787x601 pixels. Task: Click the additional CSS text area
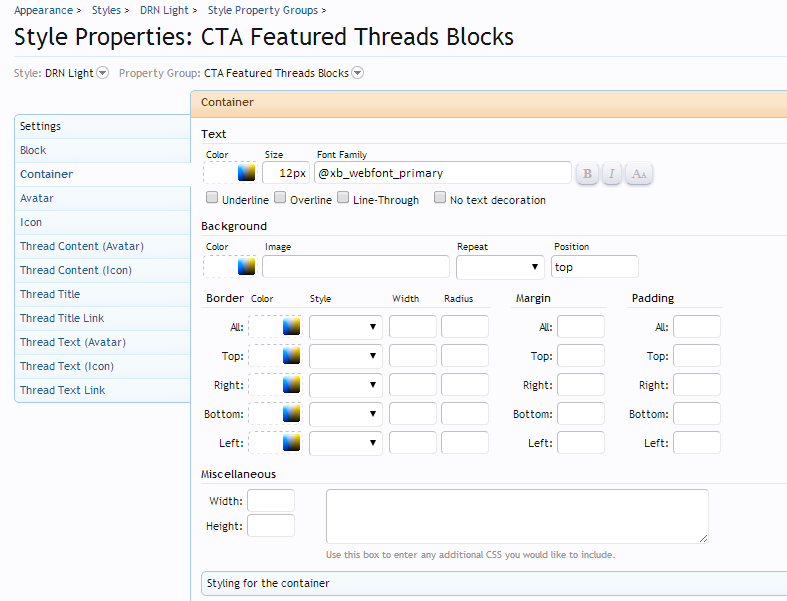(x=516, y=515)
